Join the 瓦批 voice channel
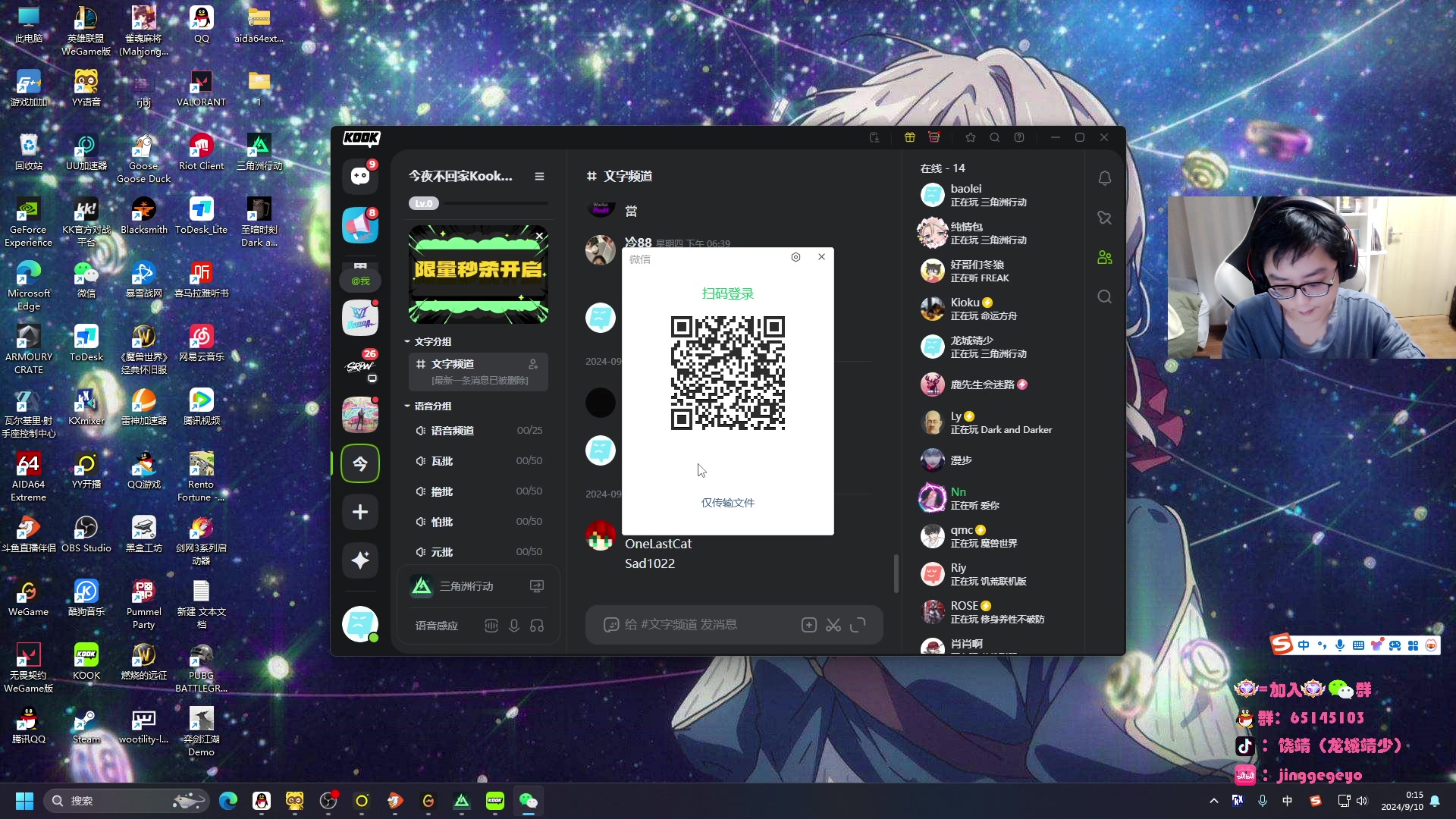1456x819 pixels. [x=478, y=460]
